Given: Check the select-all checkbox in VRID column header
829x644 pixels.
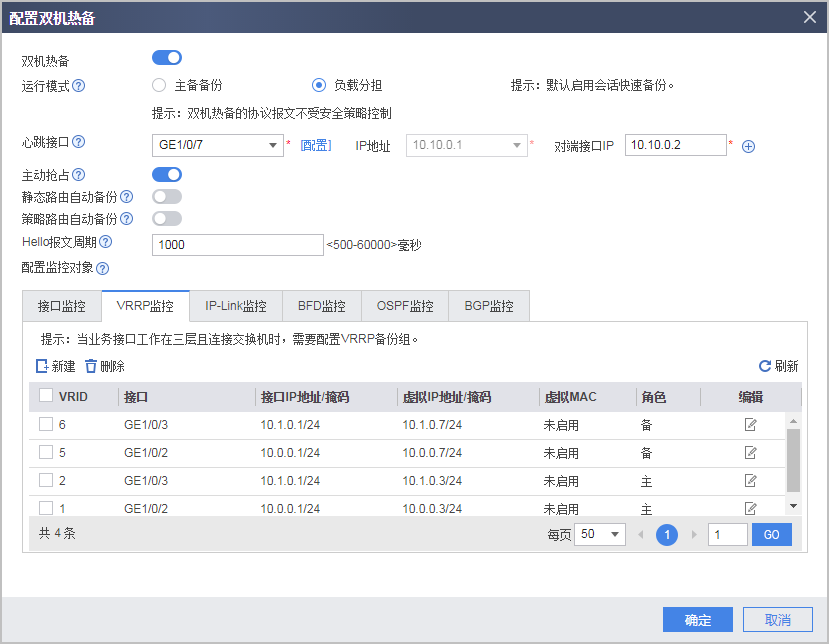Looking at the screenshot, I should (45, 395).
